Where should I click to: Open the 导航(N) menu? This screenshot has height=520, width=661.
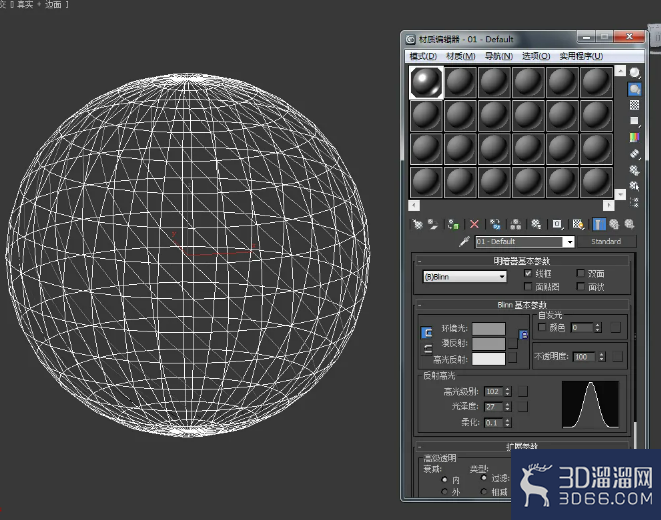pyautogui.click(x=499, y=56)
